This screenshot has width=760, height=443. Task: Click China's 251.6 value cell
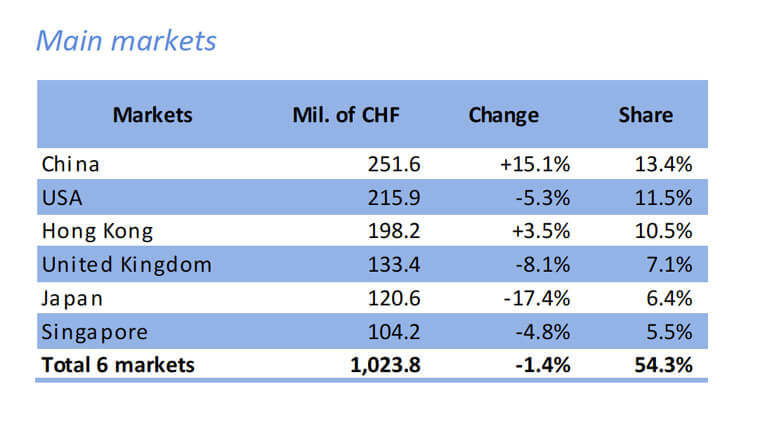[391, 164]
